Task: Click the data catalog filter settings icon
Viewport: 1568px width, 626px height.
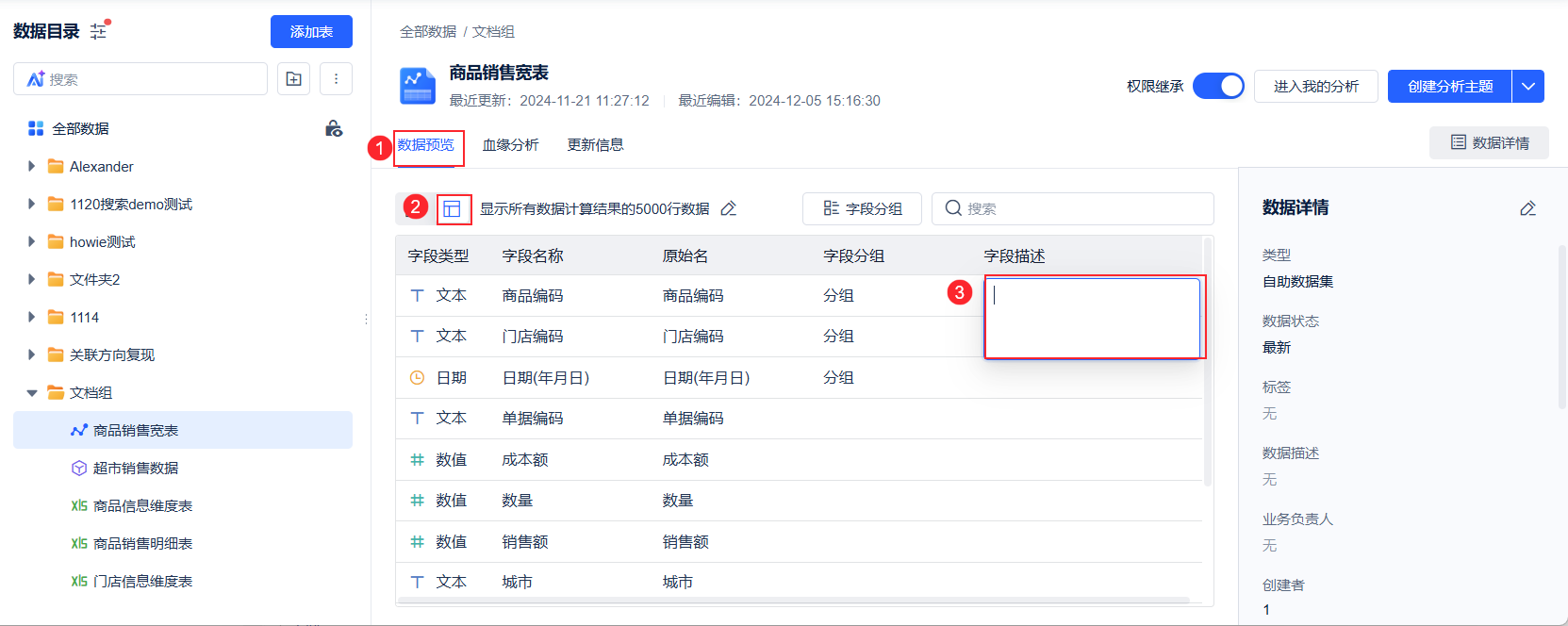Action: (99, 31)
